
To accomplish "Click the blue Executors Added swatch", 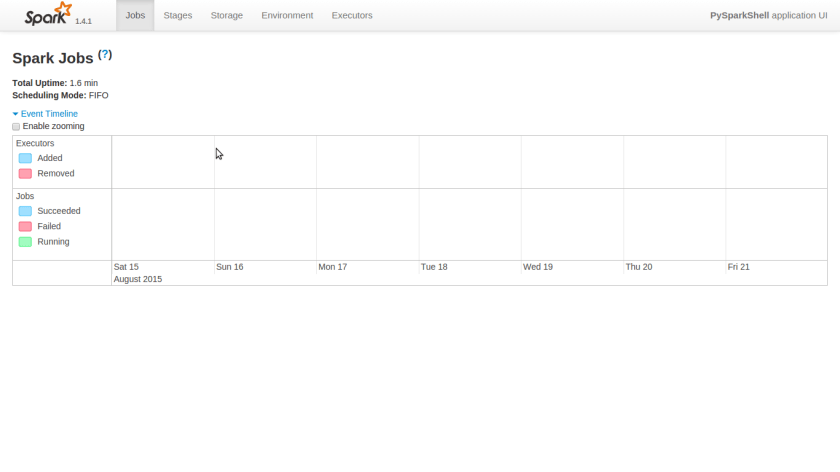I will (x=25, y=158).
